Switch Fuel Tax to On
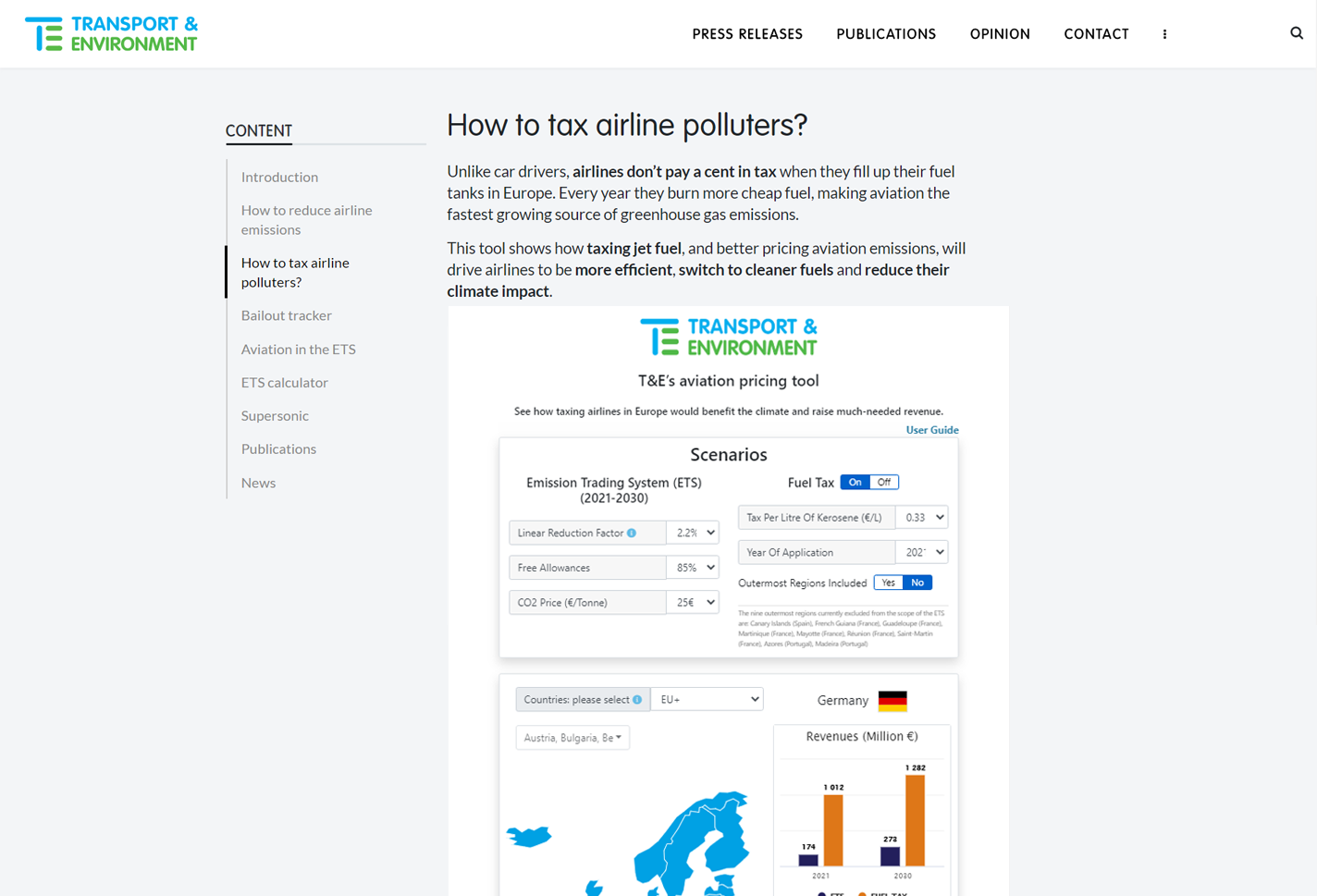The height and width of the screenshot is (896, 1317). coord(855,482)
